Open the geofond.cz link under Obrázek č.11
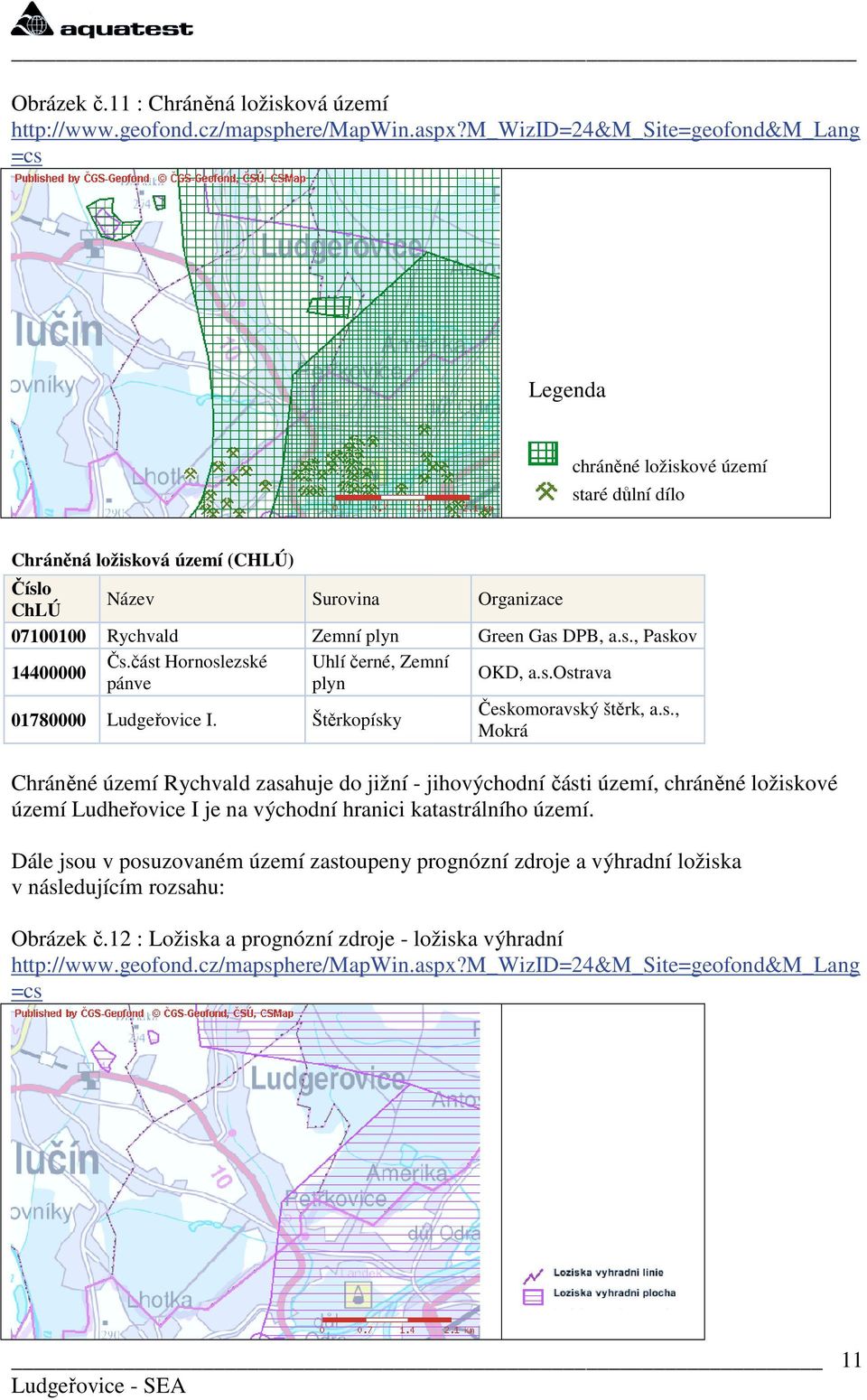 435,143
